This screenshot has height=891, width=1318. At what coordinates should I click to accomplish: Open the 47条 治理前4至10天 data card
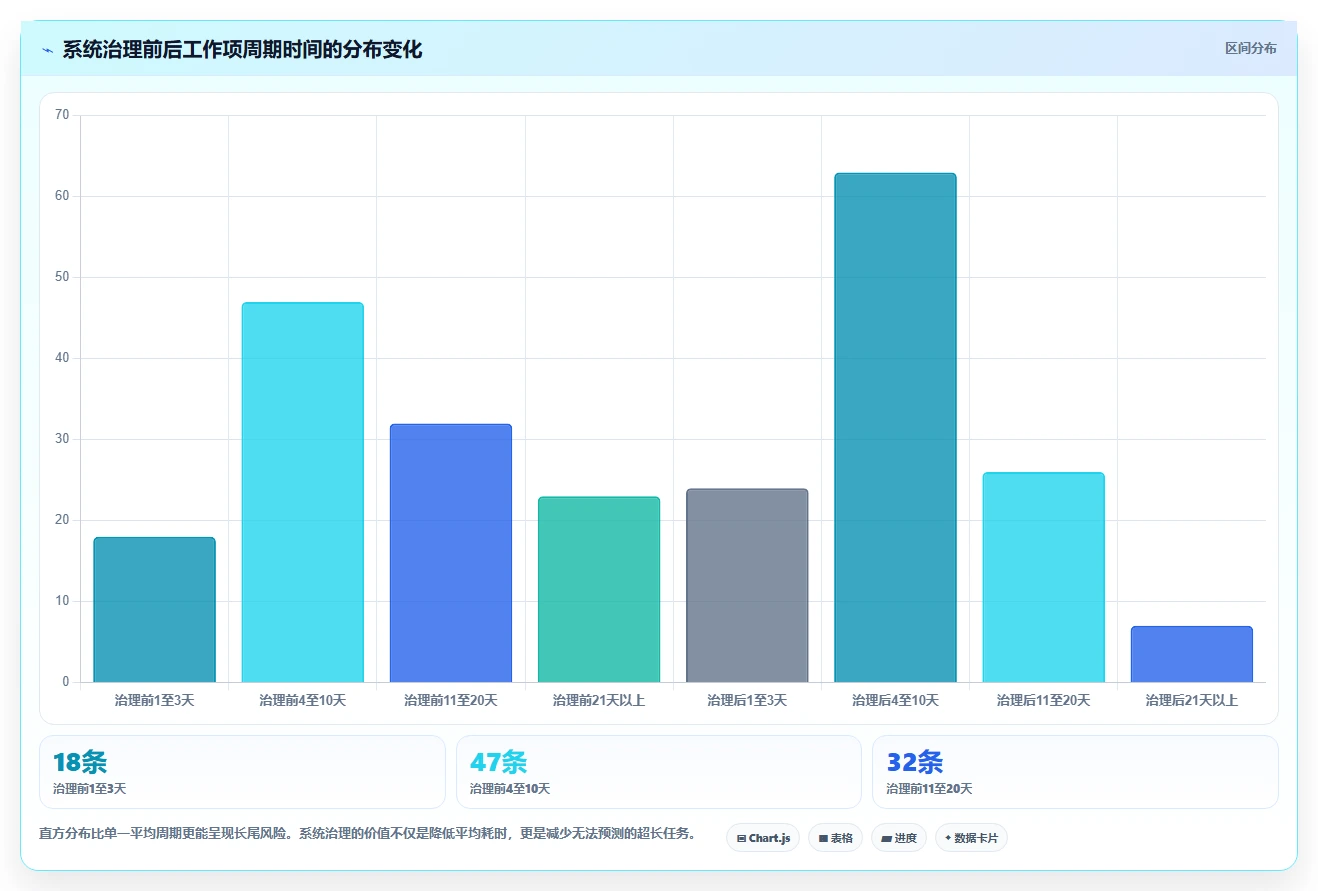658,772
